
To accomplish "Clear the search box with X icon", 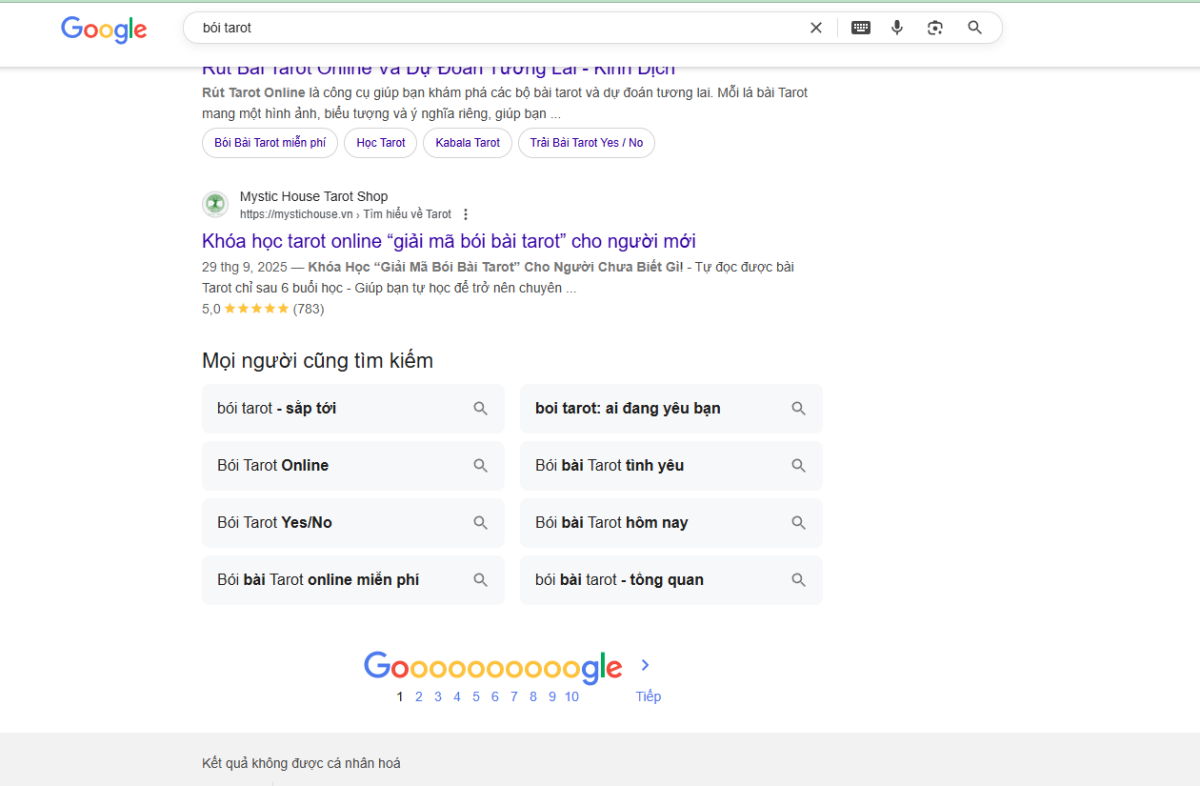I will pyautogui.click(x=816, y=28).
